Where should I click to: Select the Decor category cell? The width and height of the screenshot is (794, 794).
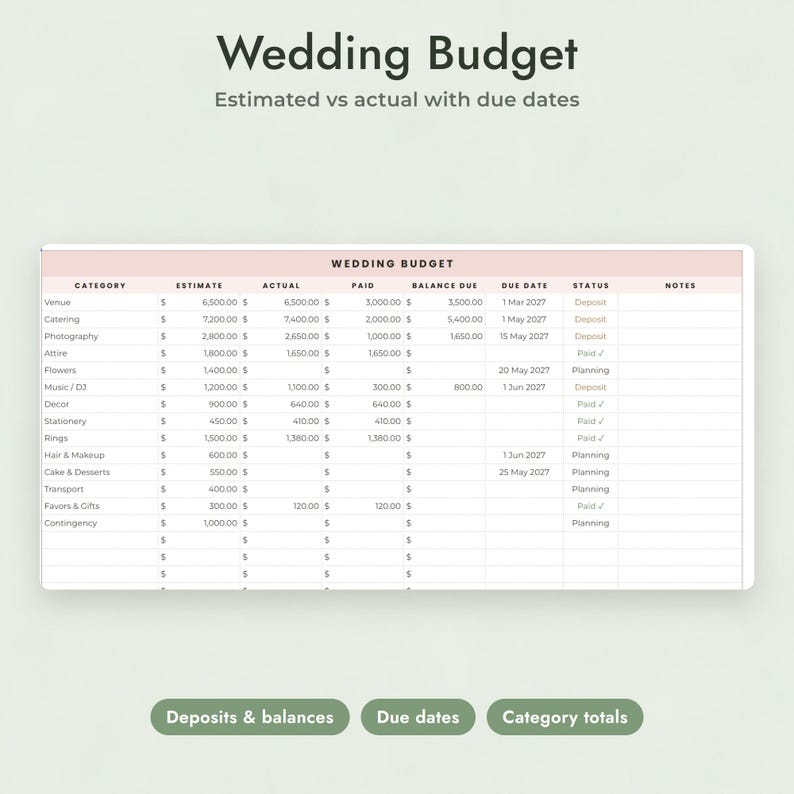point(100,404)
